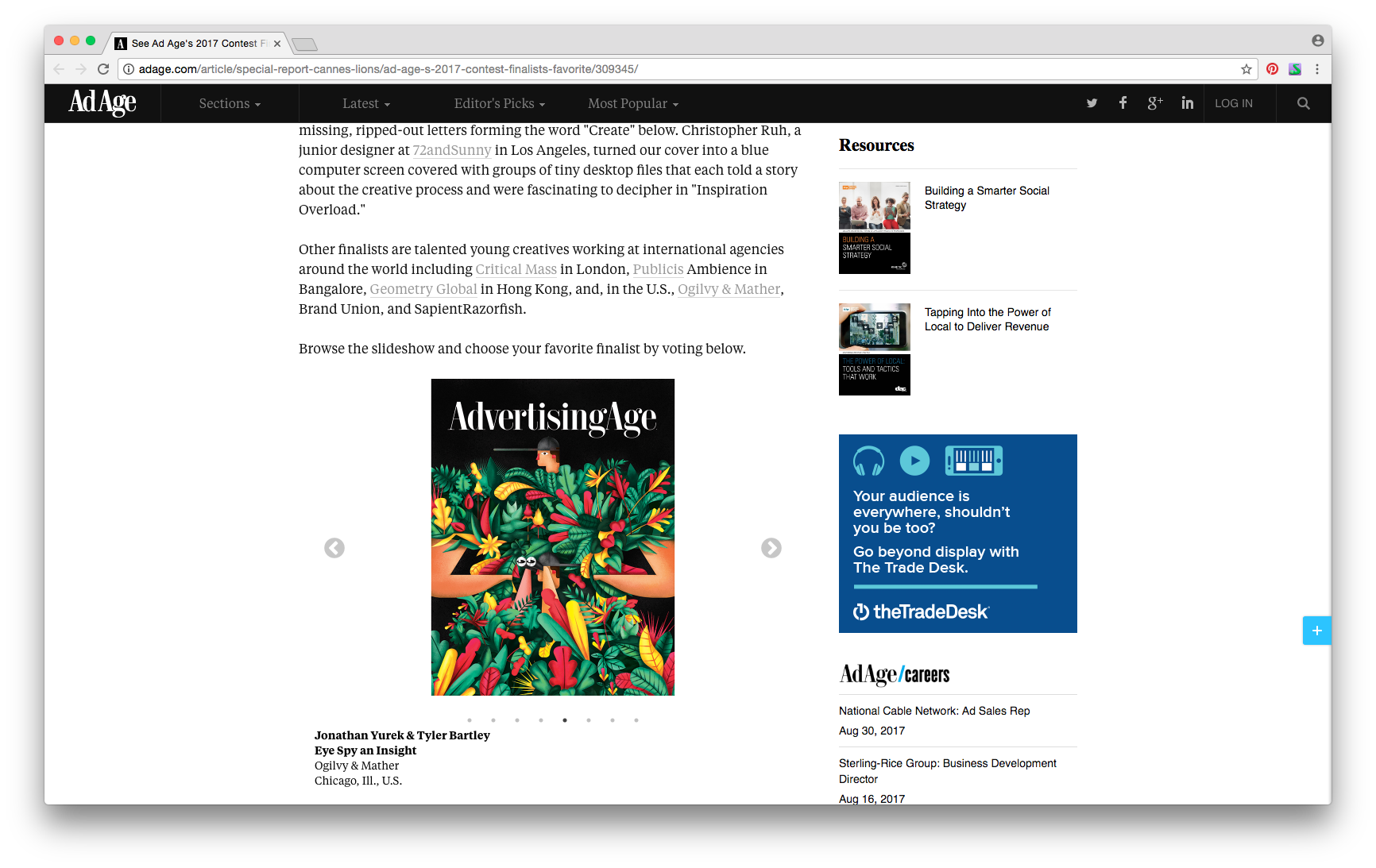The width and height of the screenshot is (1376, 868).
Task: Open National Cable Network Ad Sales Rep job
Action: pyautogui.click(x=934, y=711)
